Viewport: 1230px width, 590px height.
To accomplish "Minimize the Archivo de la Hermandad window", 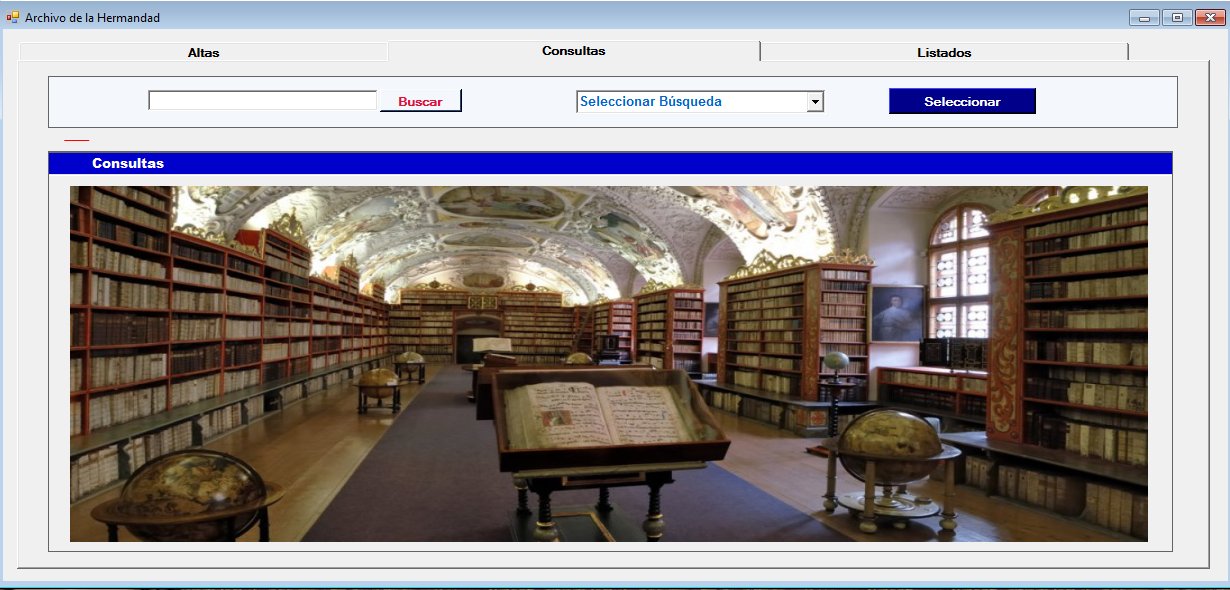I will 1144,17.
